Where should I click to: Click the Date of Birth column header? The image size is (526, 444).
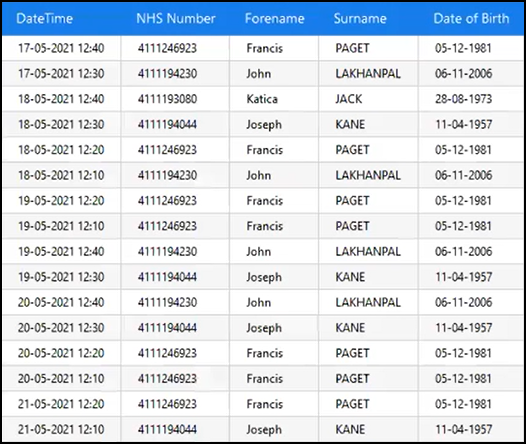click(471, 18)
